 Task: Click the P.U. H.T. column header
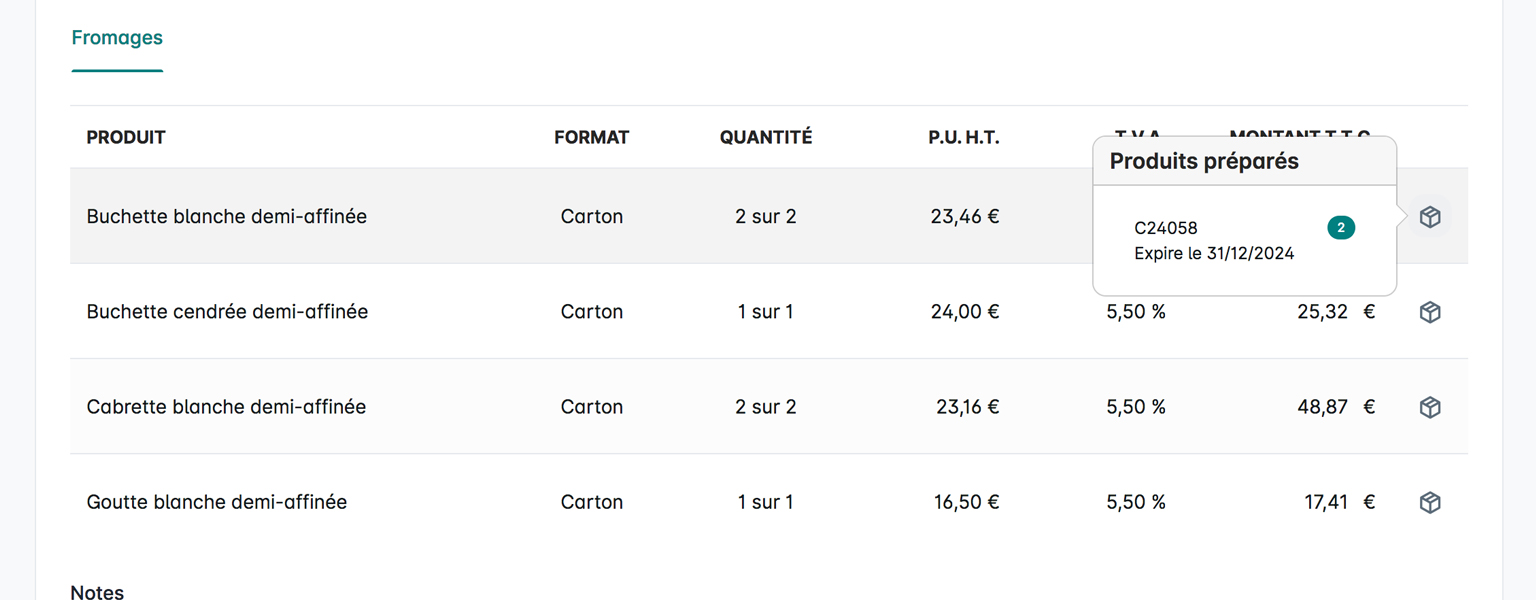963,137
